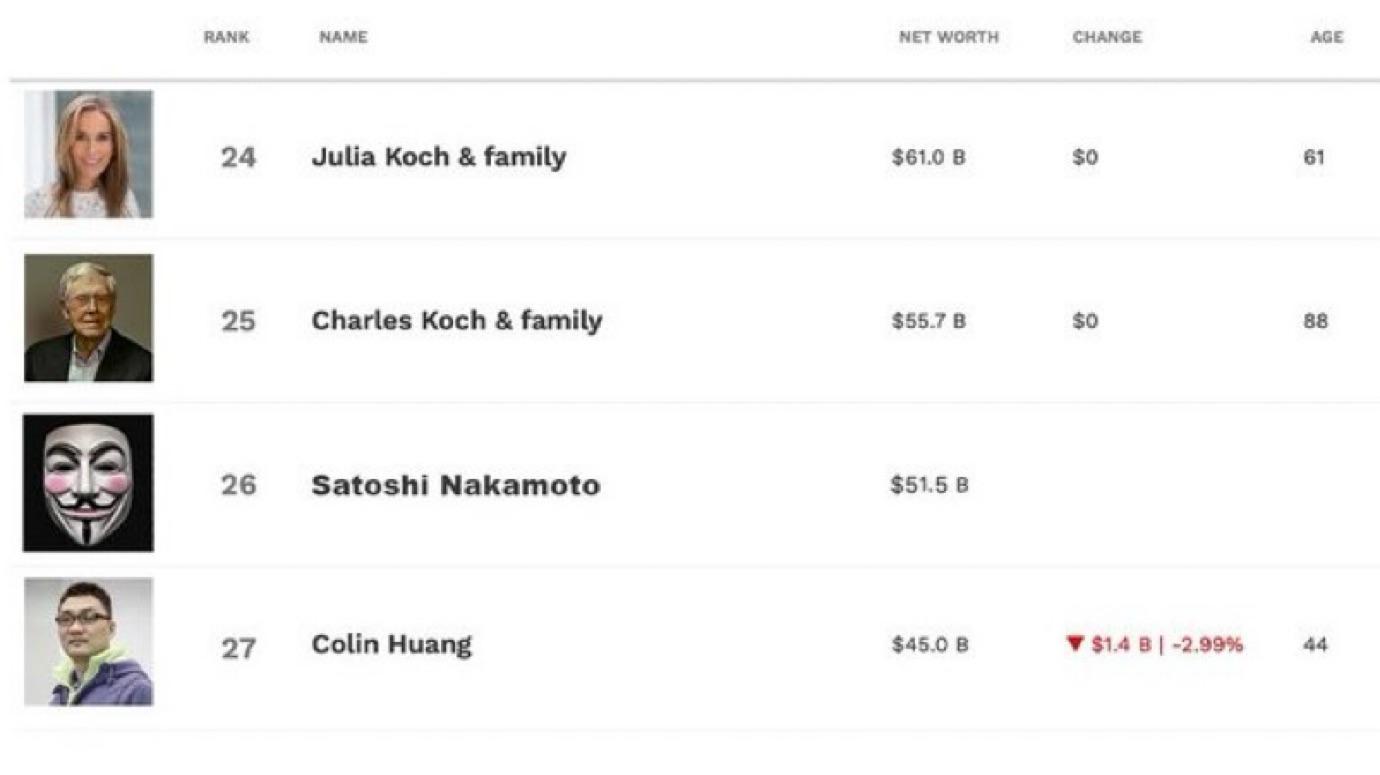
Task: Click the Guy Fawkes mask image
Action: click(88, 483)
